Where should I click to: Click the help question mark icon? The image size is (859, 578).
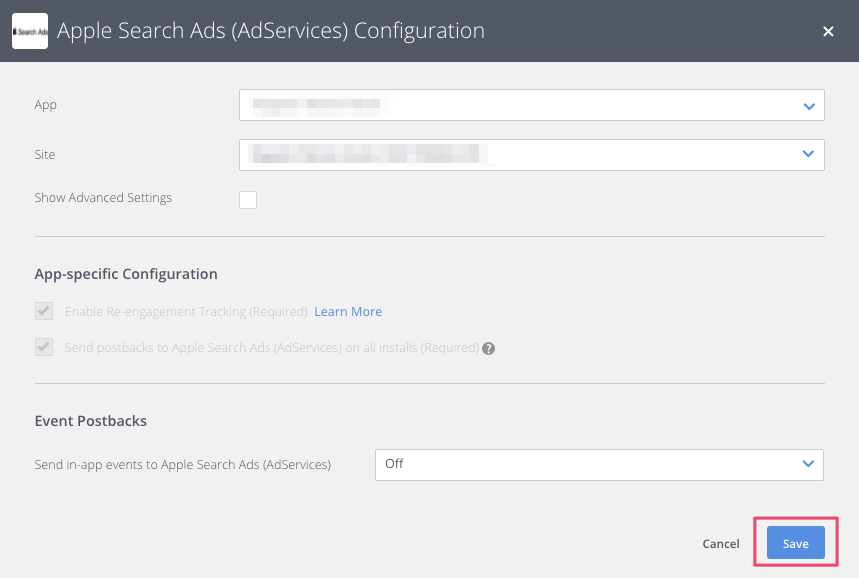point(489,349)
